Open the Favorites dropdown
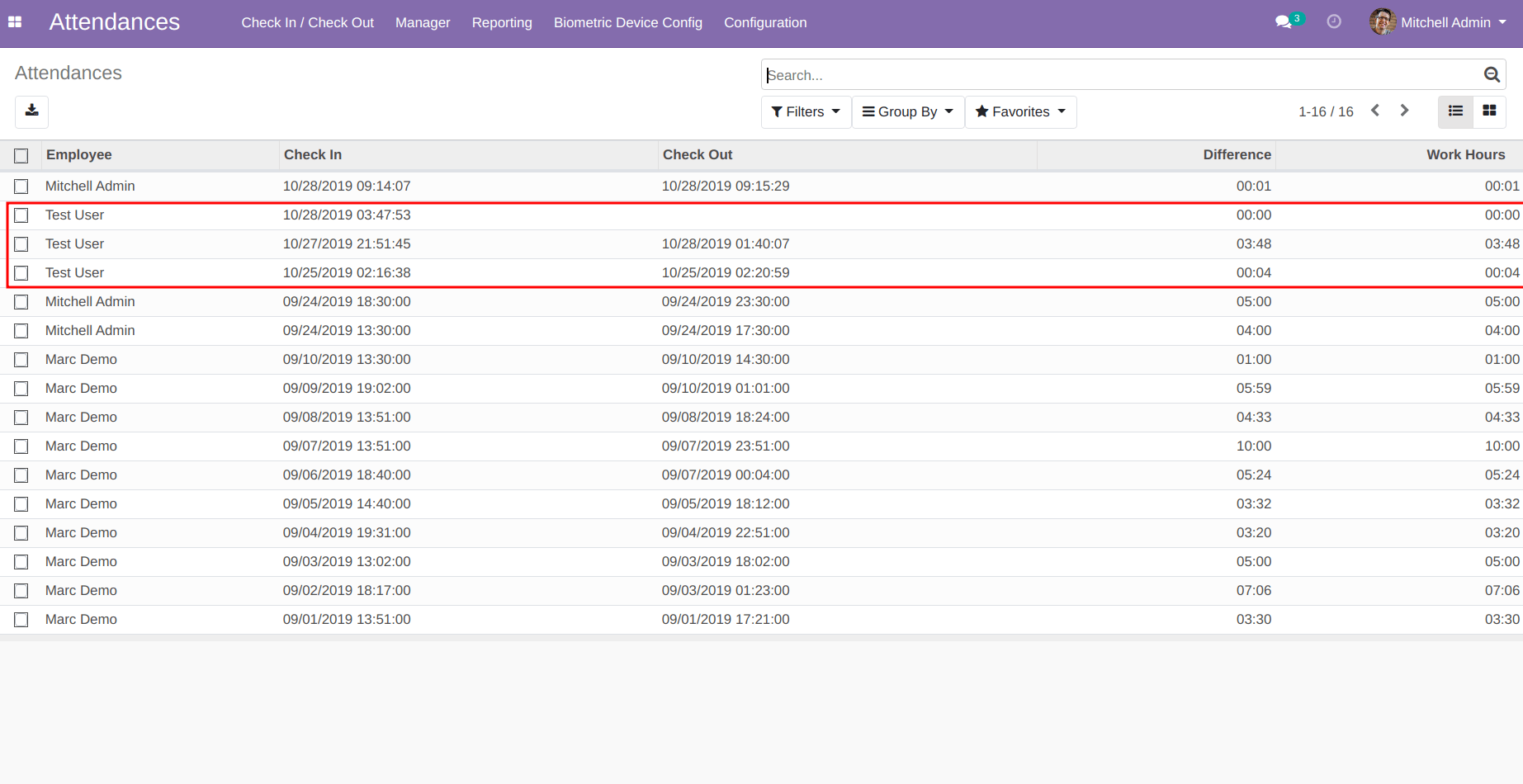The image size is (1523, 784). click(1020, 111)
